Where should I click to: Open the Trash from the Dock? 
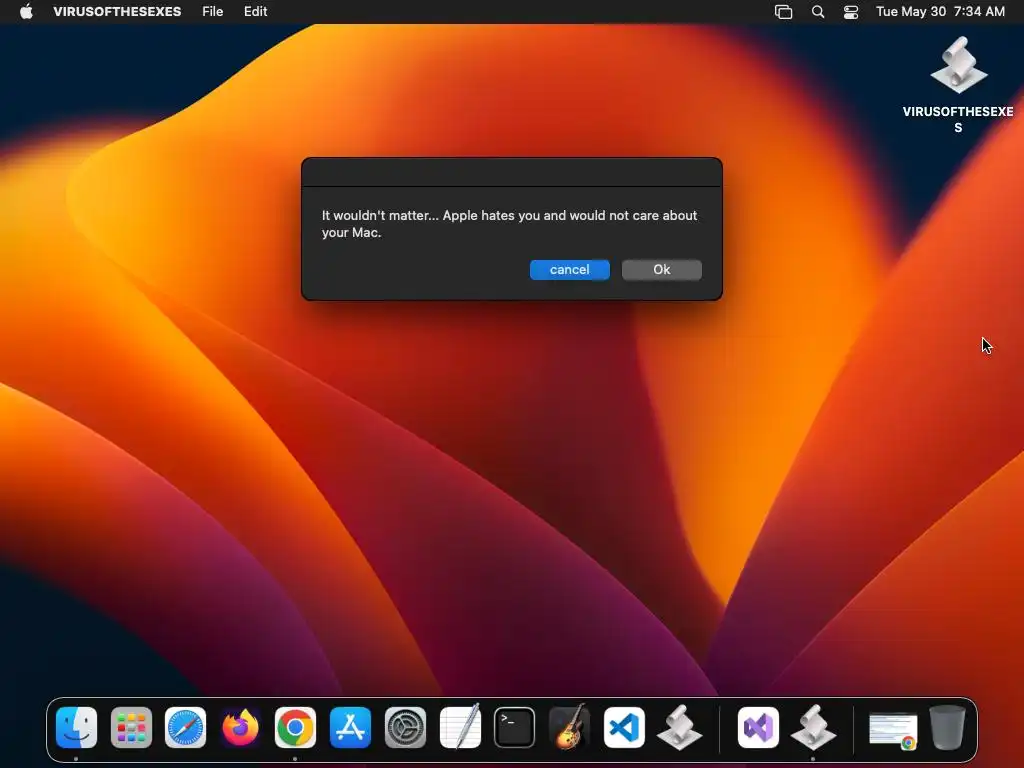coord(948,728)
